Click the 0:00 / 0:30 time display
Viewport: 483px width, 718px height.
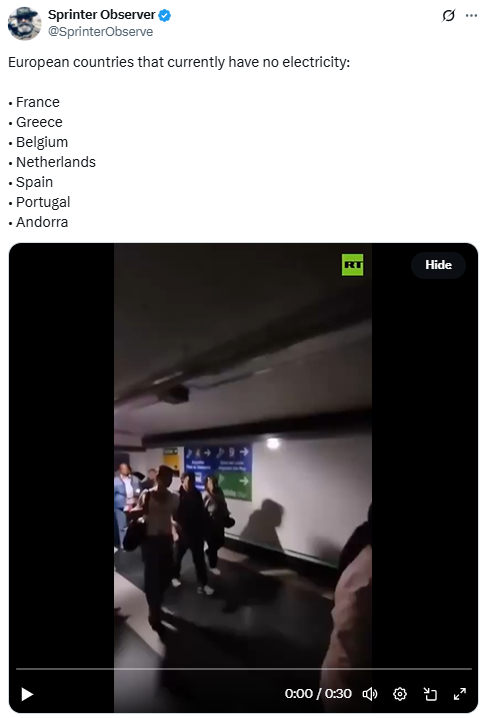[318, 694]
